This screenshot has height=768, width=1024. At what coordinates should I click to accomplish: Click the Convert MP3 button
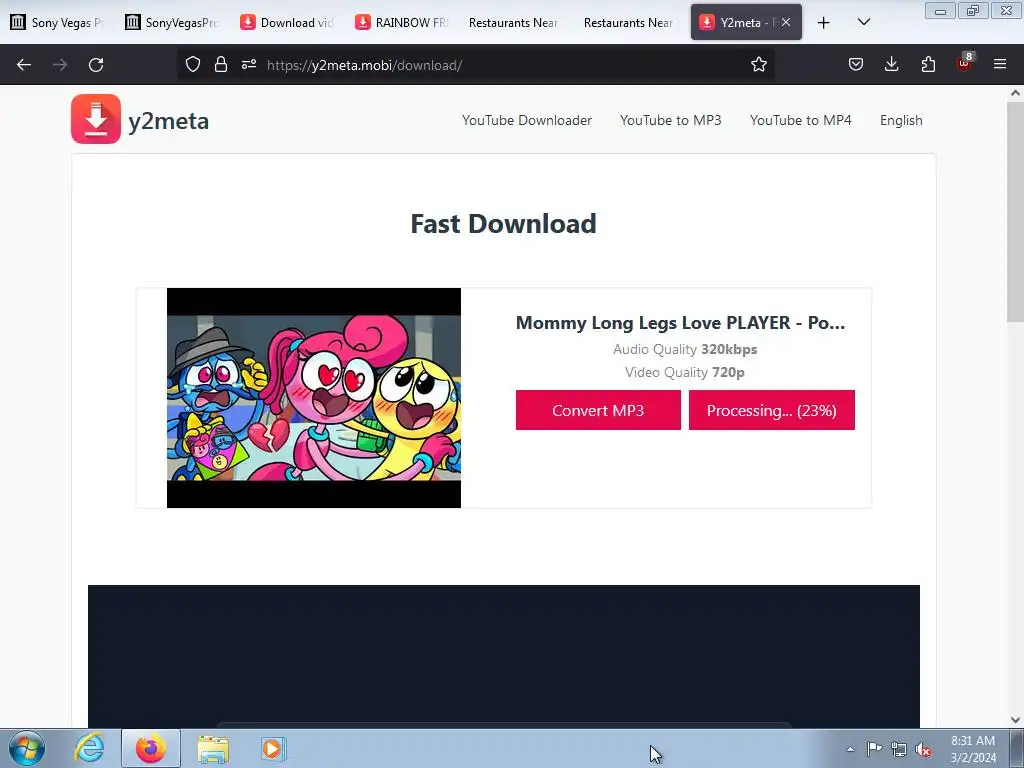[x=598, y=410]
